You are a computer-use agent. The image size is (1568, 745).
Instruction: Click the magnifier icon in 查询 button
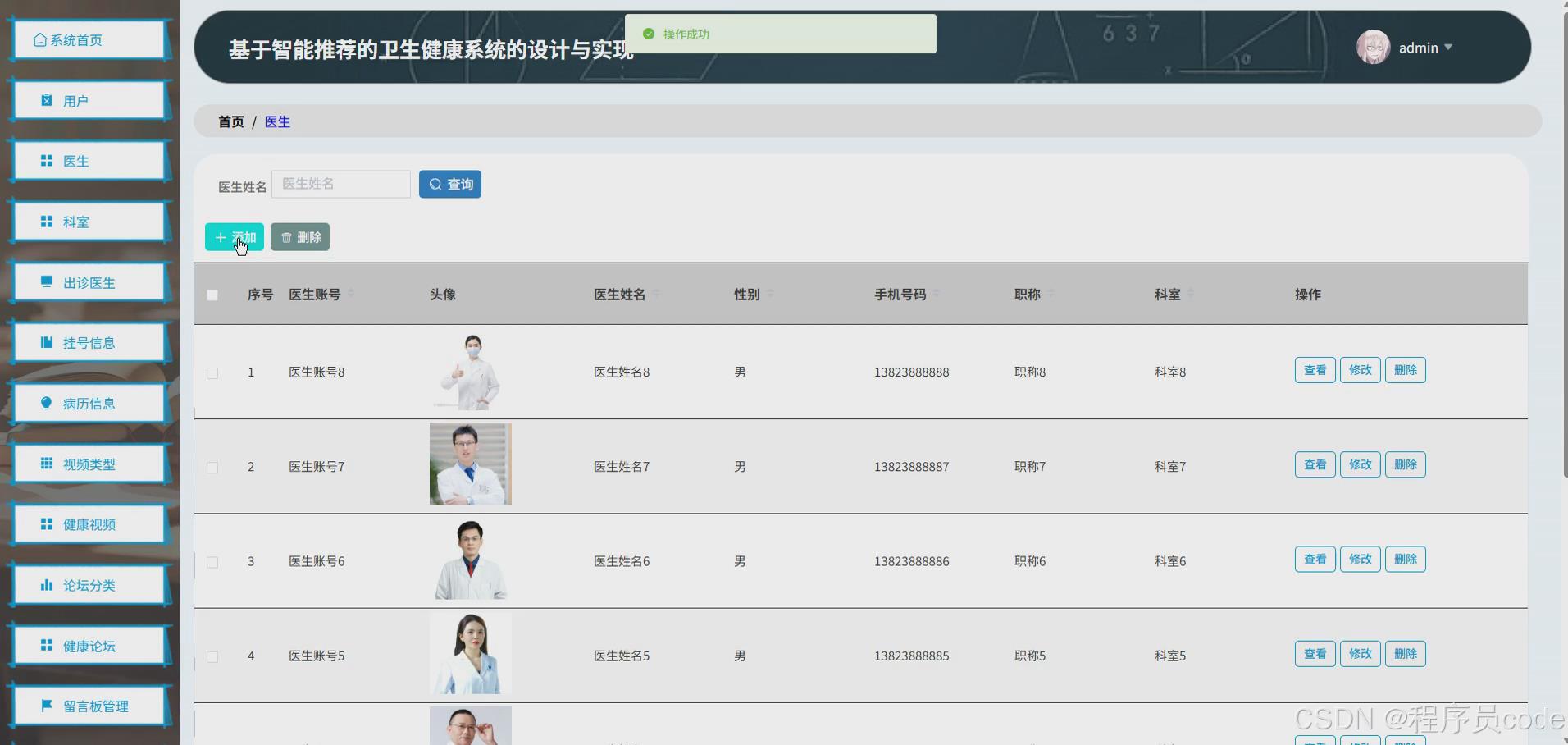435,185
